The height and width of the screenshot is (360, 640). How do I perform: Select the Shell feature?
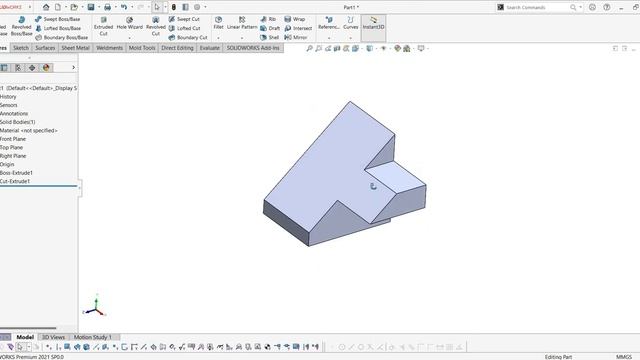tap(269, 37)
